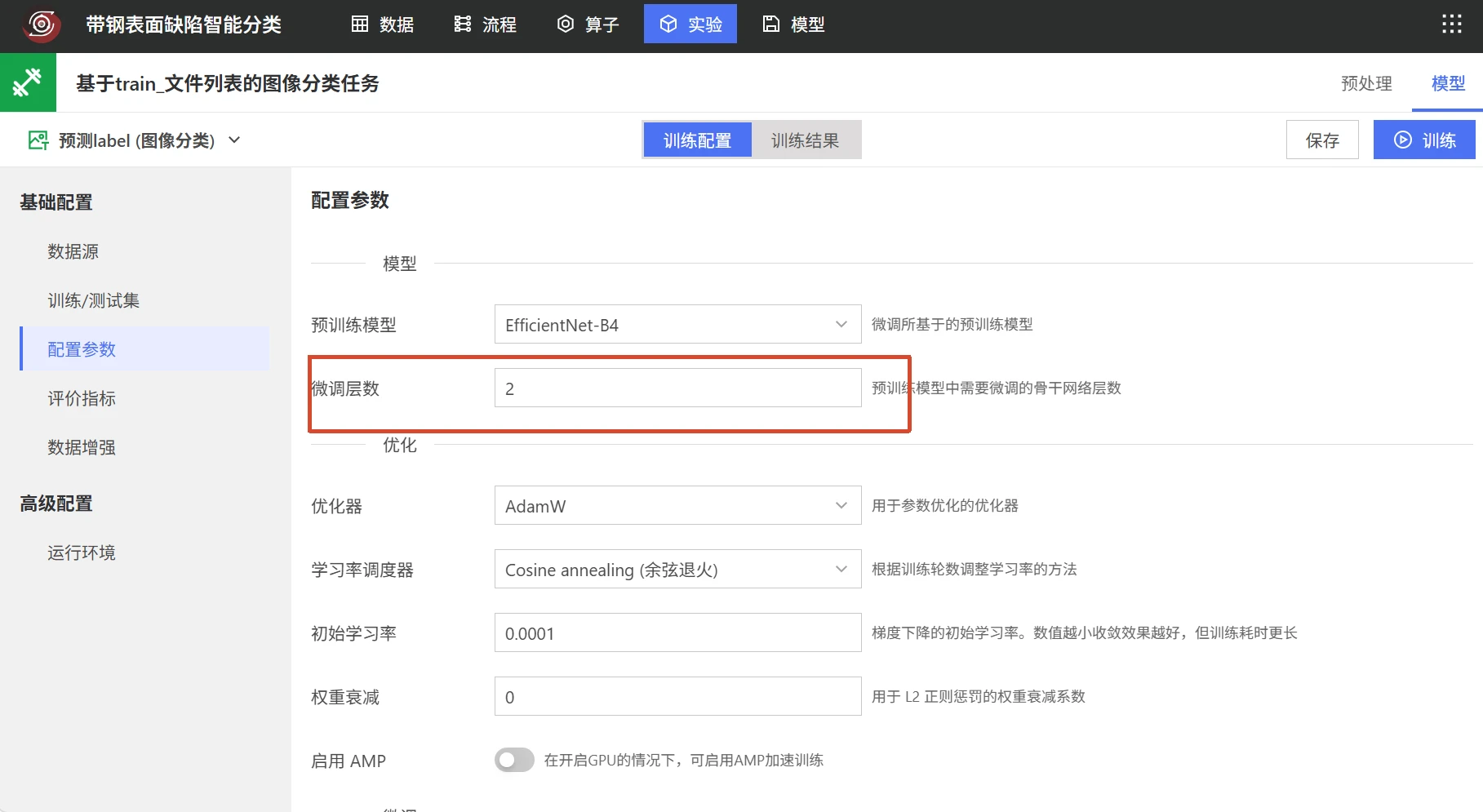Click the 用于参数优化的优化器 hint text

pyautogui.click(x=945, y=505)
